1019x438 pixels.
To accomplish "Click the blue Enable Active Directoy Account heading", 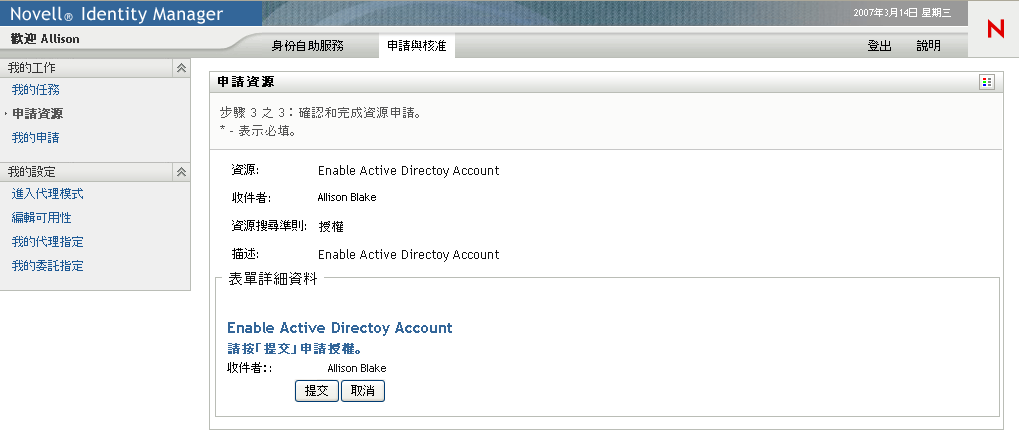I will 340,328.
